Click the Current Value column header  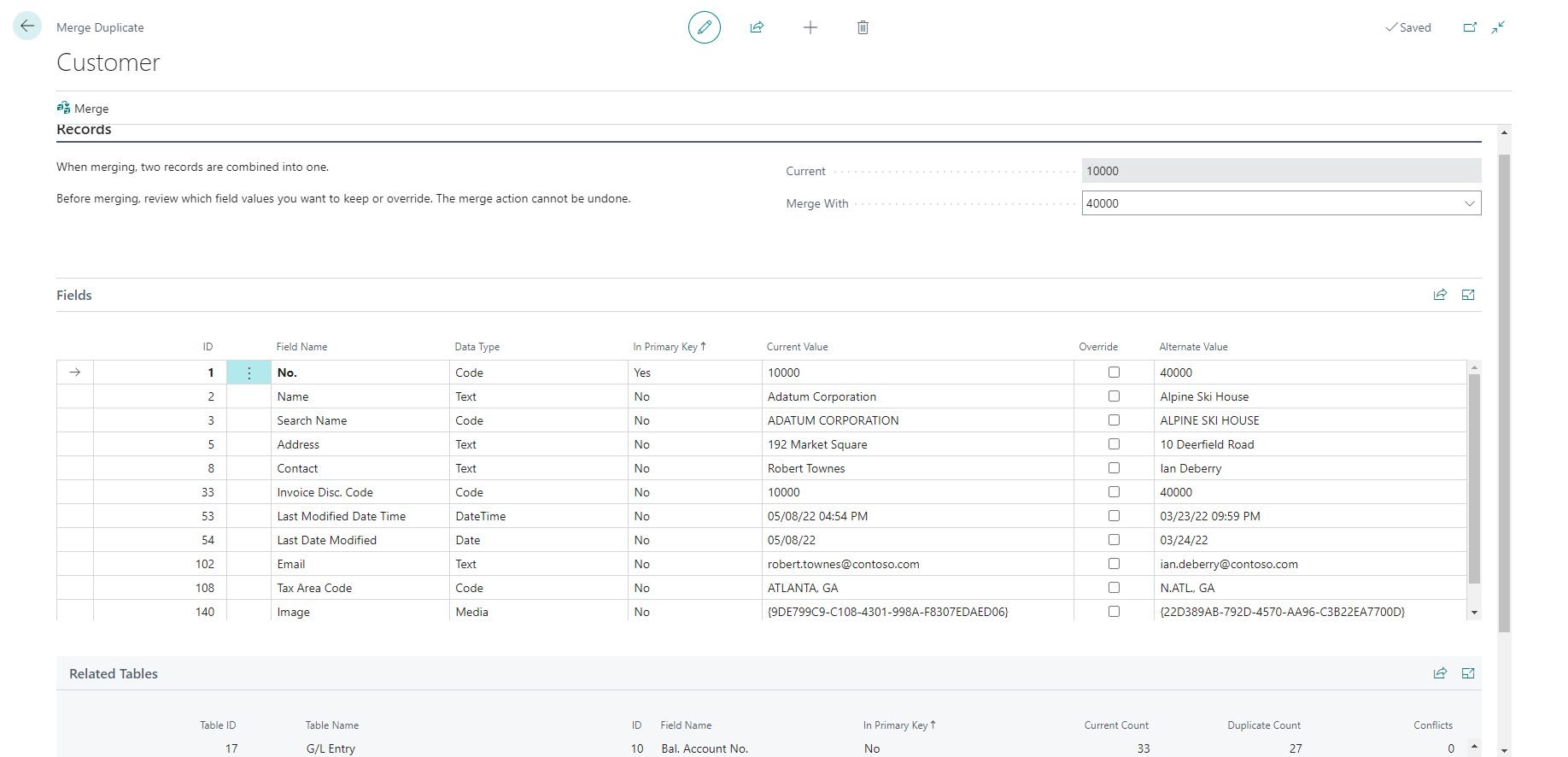click(797, 347)
